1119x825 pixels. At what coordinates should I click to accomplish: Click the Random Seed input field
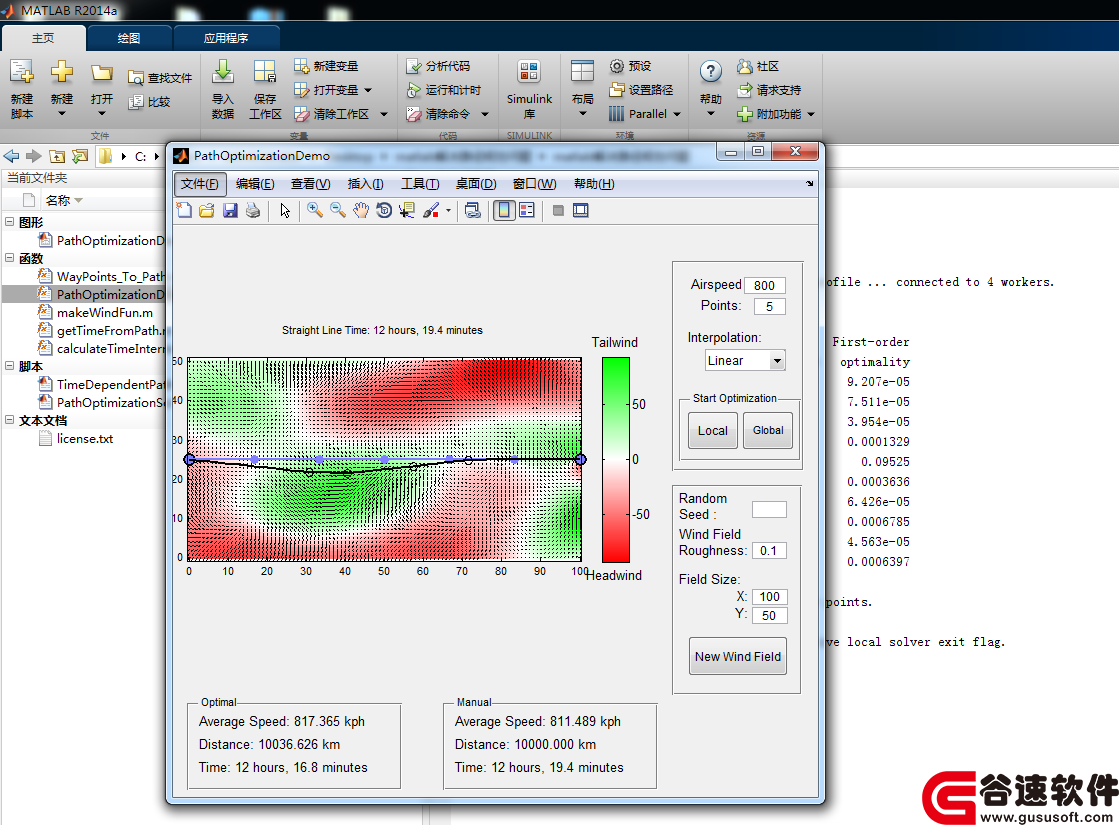(769, 510)
